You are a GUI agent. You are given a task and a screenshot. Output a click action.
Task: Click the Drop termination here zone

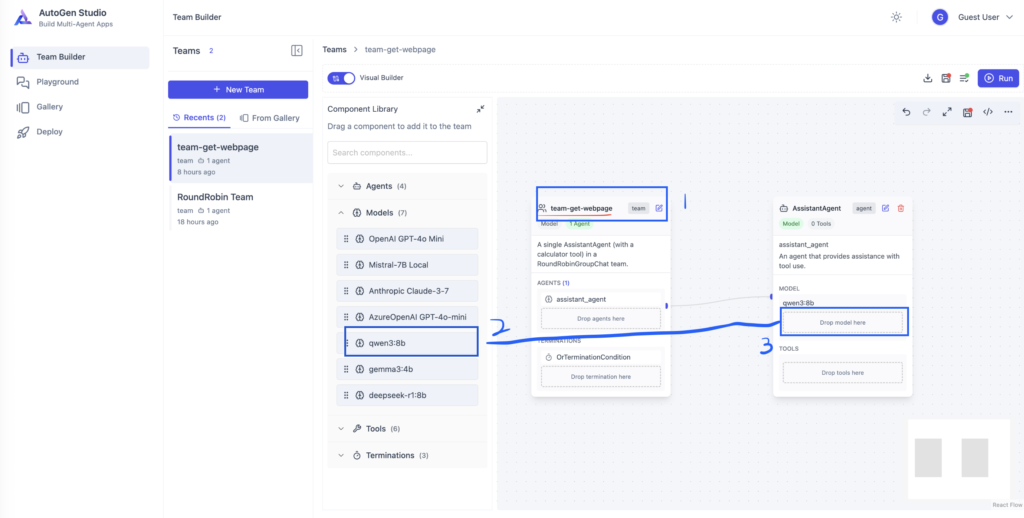[x=601, y=376]
